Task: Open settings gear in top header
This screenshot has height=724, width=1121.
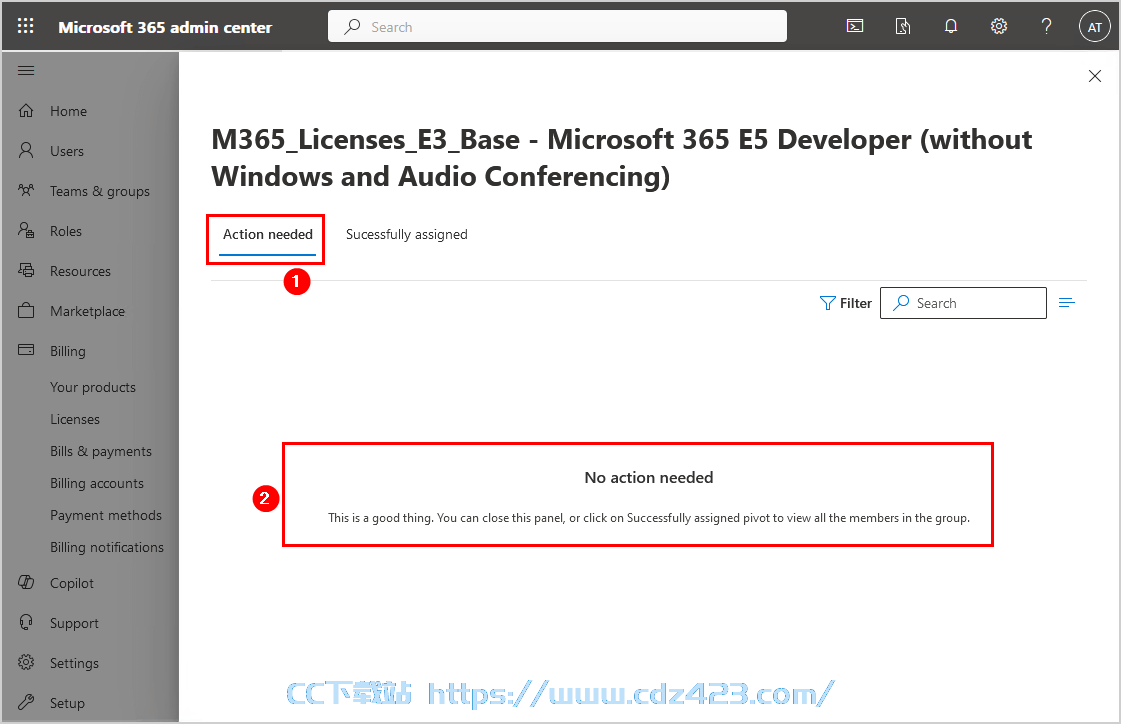Action: click(x=999, y=26)
